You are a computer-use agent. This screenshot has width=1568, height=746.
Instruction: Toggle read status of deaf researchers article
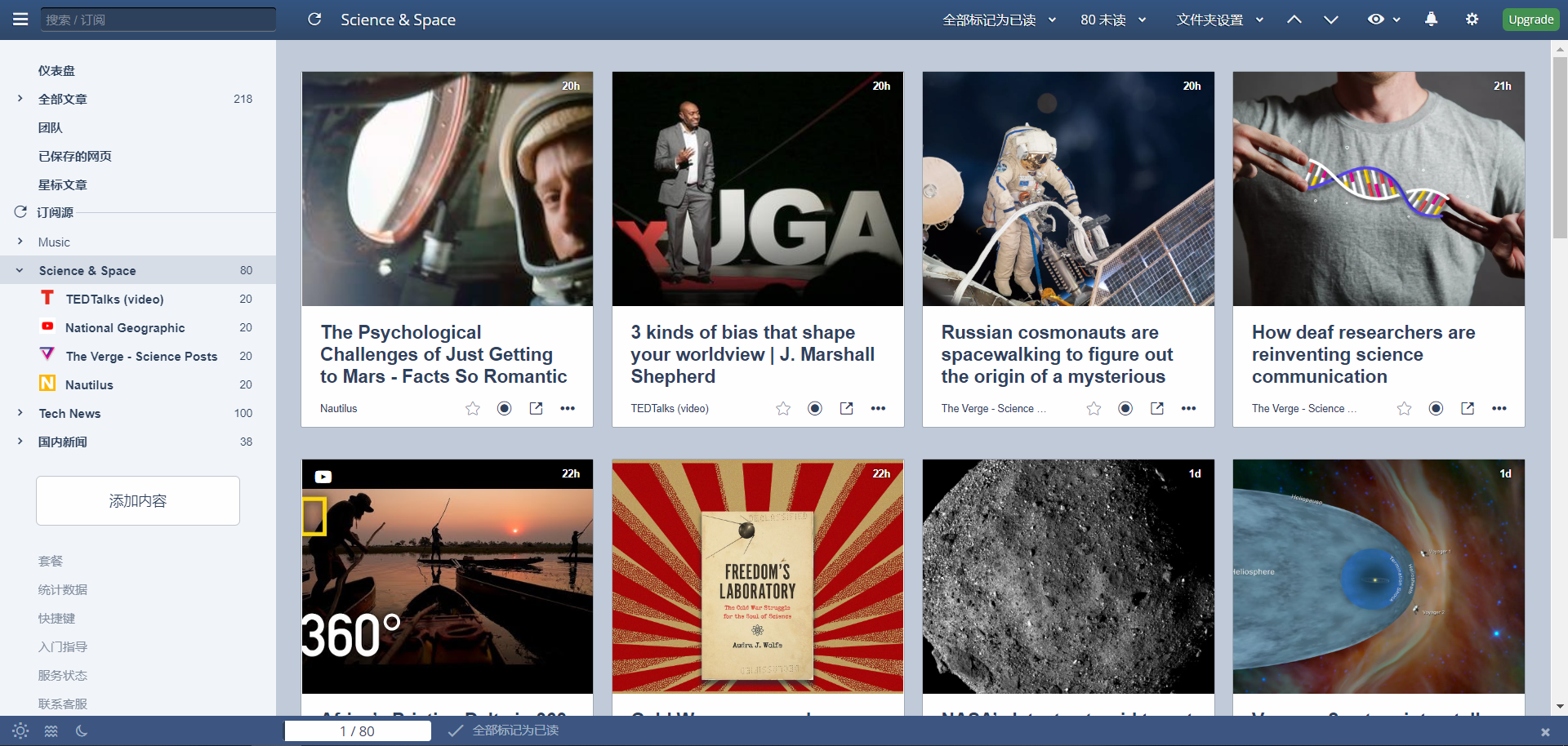point(1436,408)
